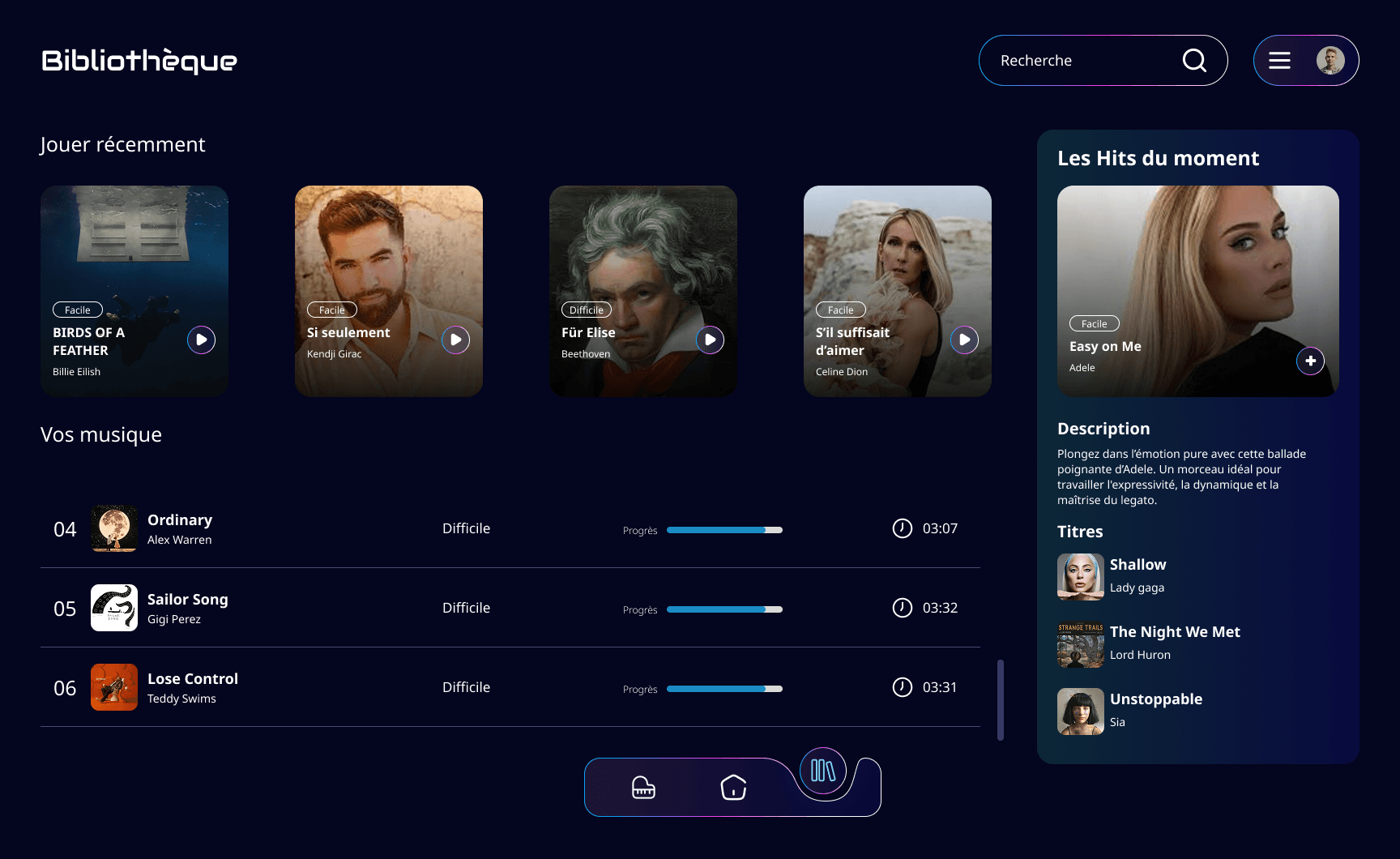Image resolution: width=1400 pixels, height=859 pixels.
Task: Click Facile tag on Si seulement
Action: [x=332, y=310]
